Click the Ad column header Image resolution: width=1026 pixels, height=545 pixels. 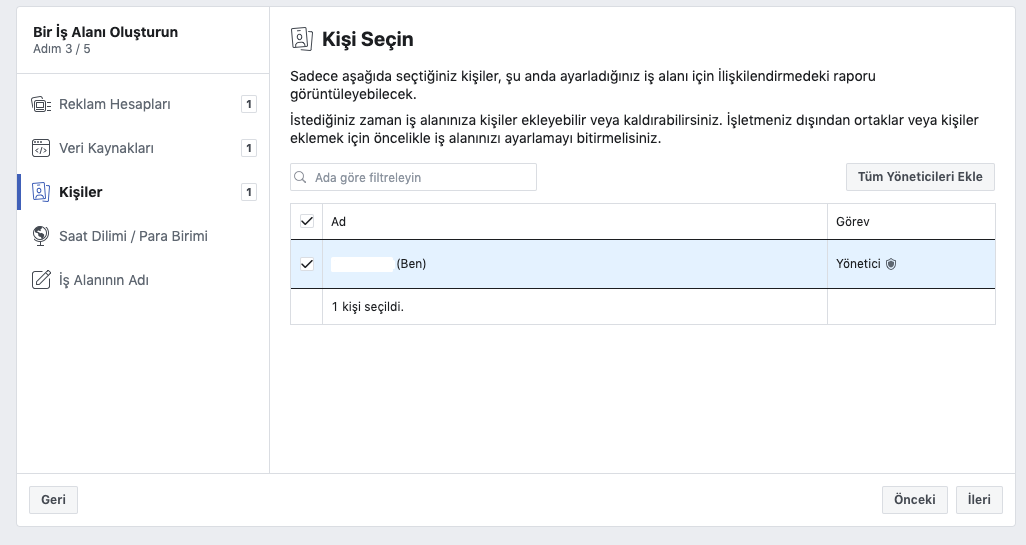[575, 221]
